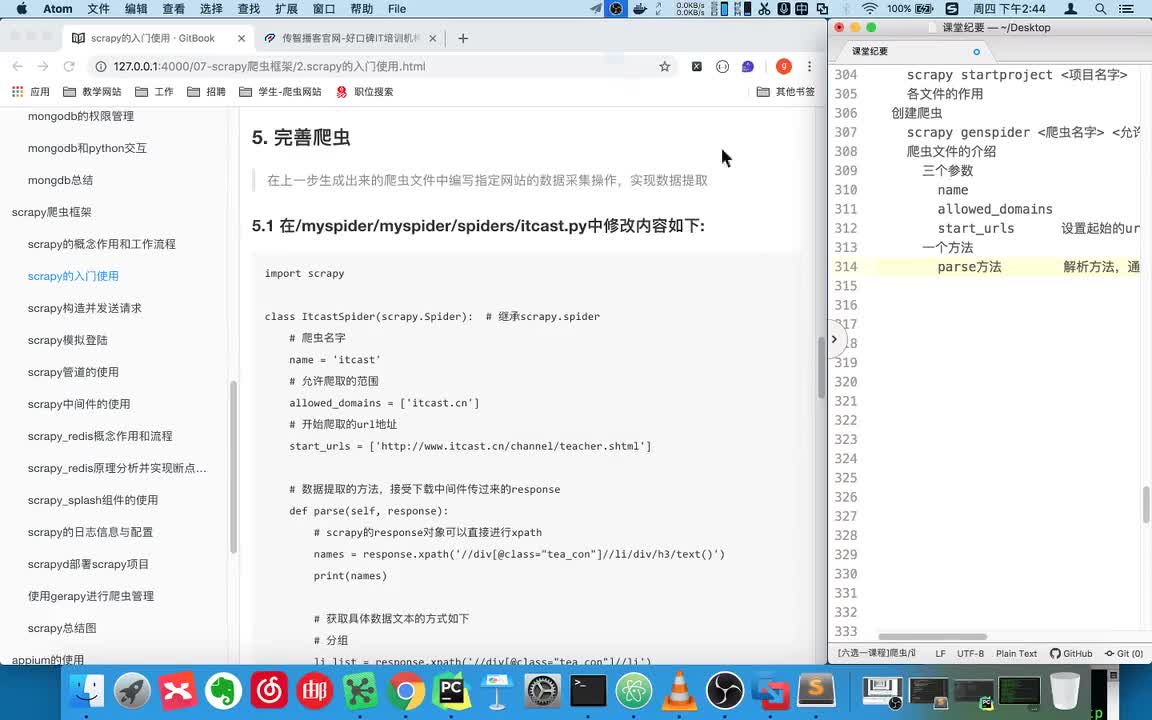Open XMind from the Dock

pos(178,691)
